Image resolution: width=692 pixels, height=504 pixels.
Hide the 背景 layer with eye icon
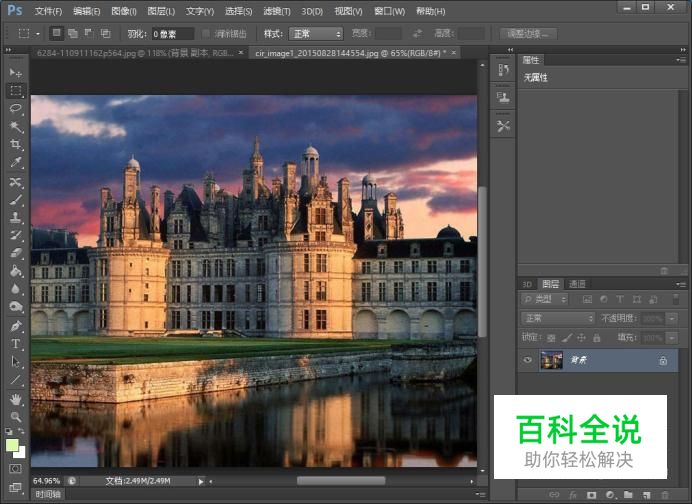pos(527,360)
